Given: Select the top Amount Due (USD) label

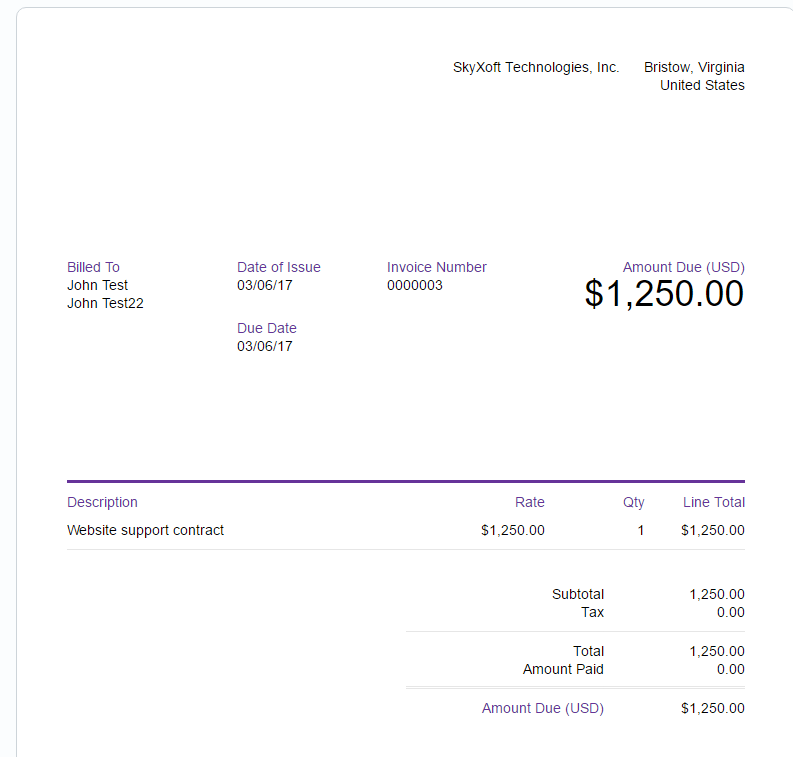Looking at the screenshot, I should click(x=683, y=267).
